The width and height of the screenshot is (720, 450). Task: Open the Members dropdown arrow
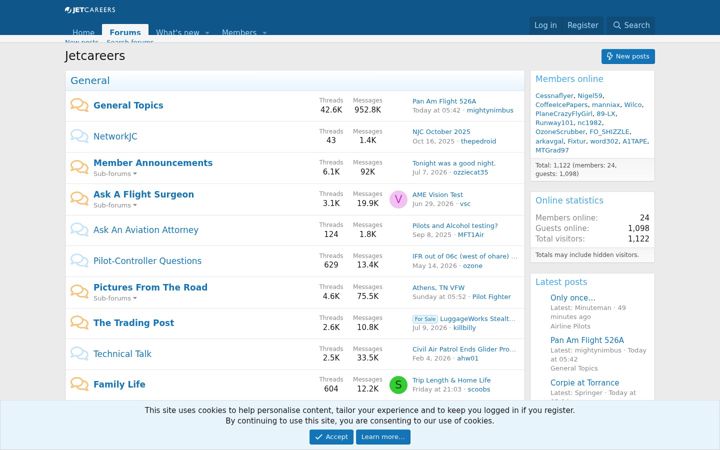point(264,33)
